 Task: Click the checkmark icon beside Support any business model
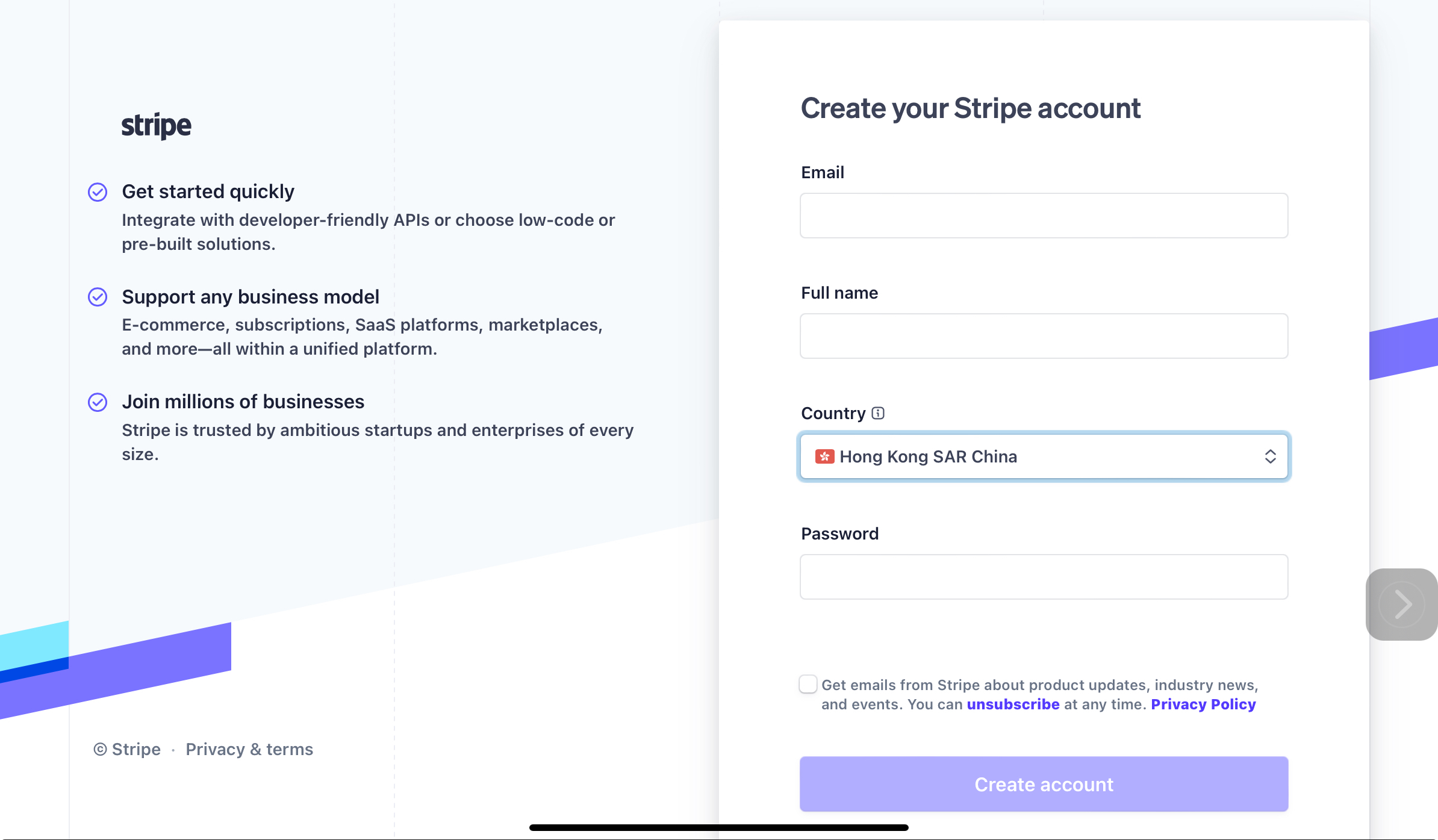coord(98,297)
